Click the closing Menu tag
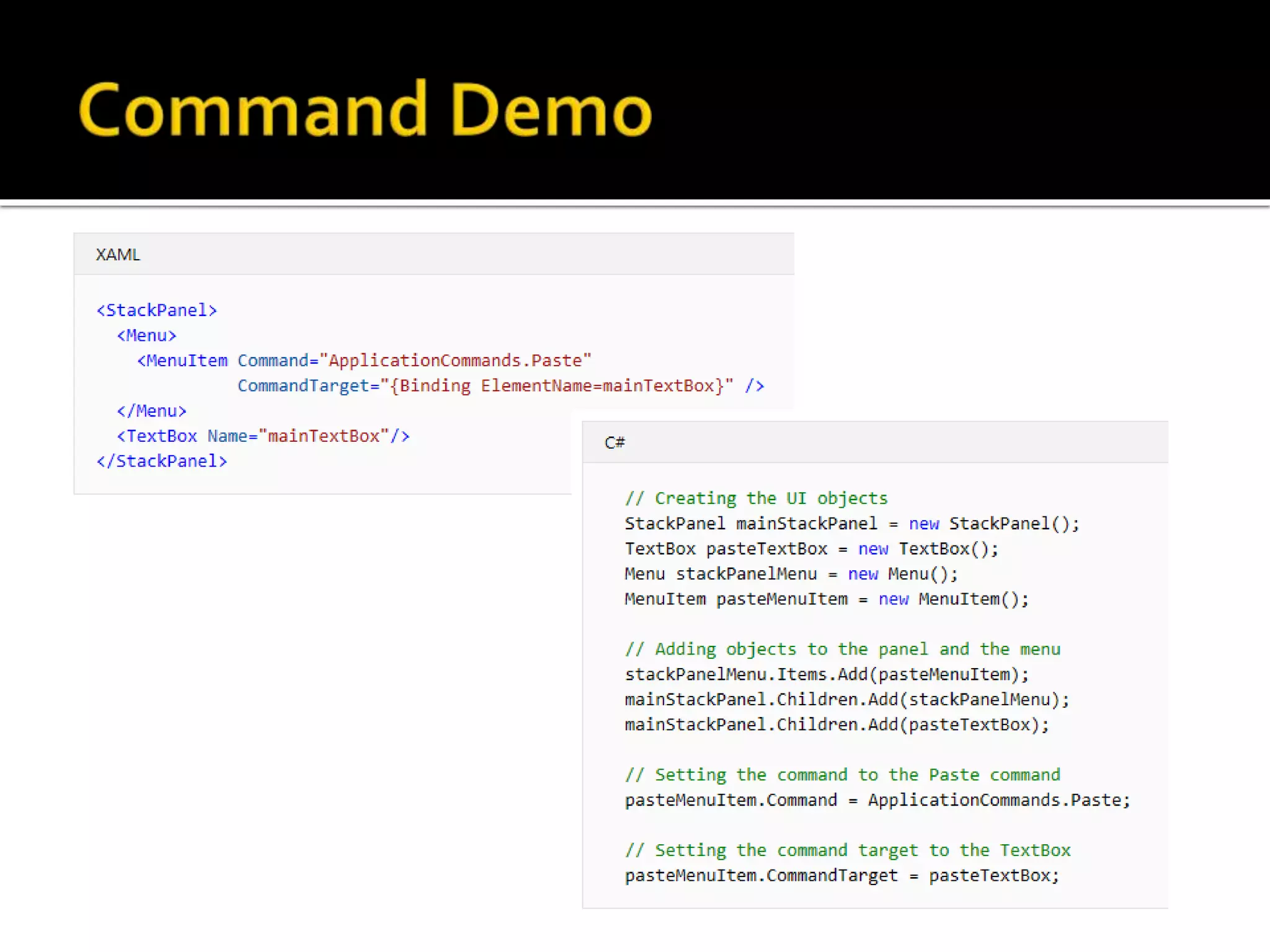This screenshot has height=952, width=1270. coord(152,411)
